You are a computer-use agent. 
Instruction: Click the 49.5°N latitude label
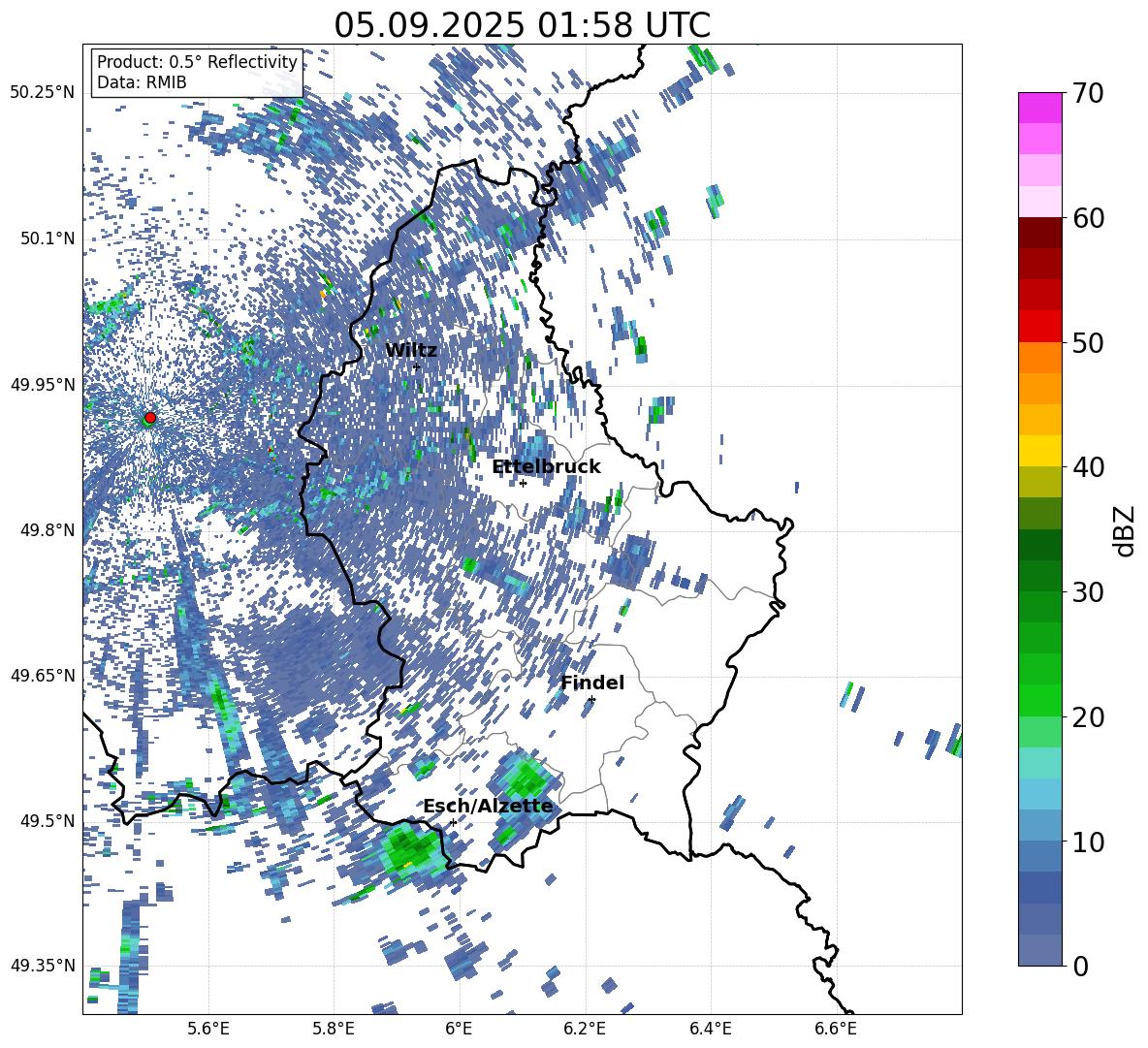click(48, 820)
